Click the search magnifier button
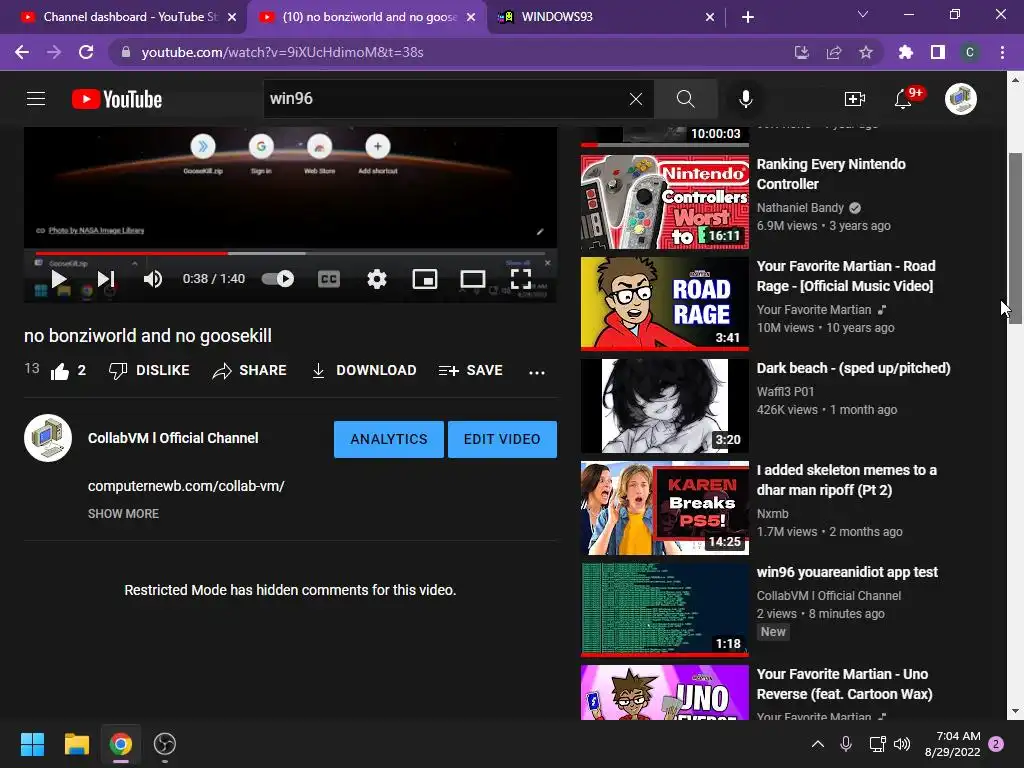 pos(685,99)
